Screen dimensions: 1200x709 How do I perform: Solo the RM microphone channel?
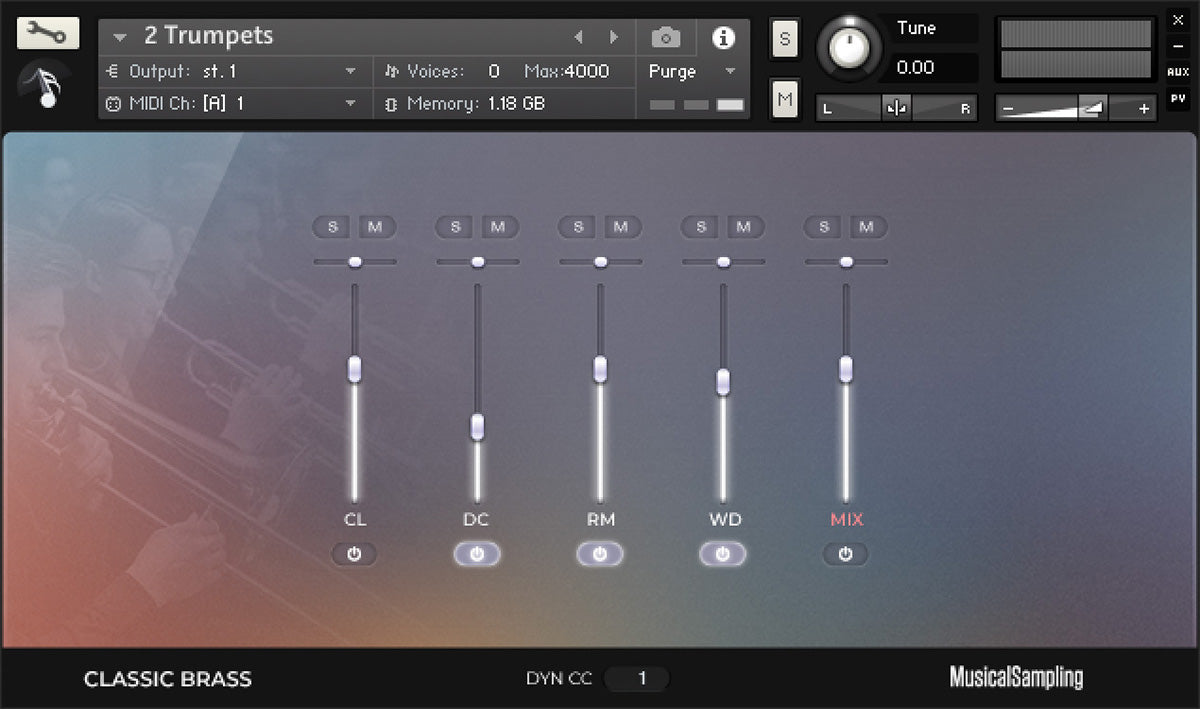(579, 227)
